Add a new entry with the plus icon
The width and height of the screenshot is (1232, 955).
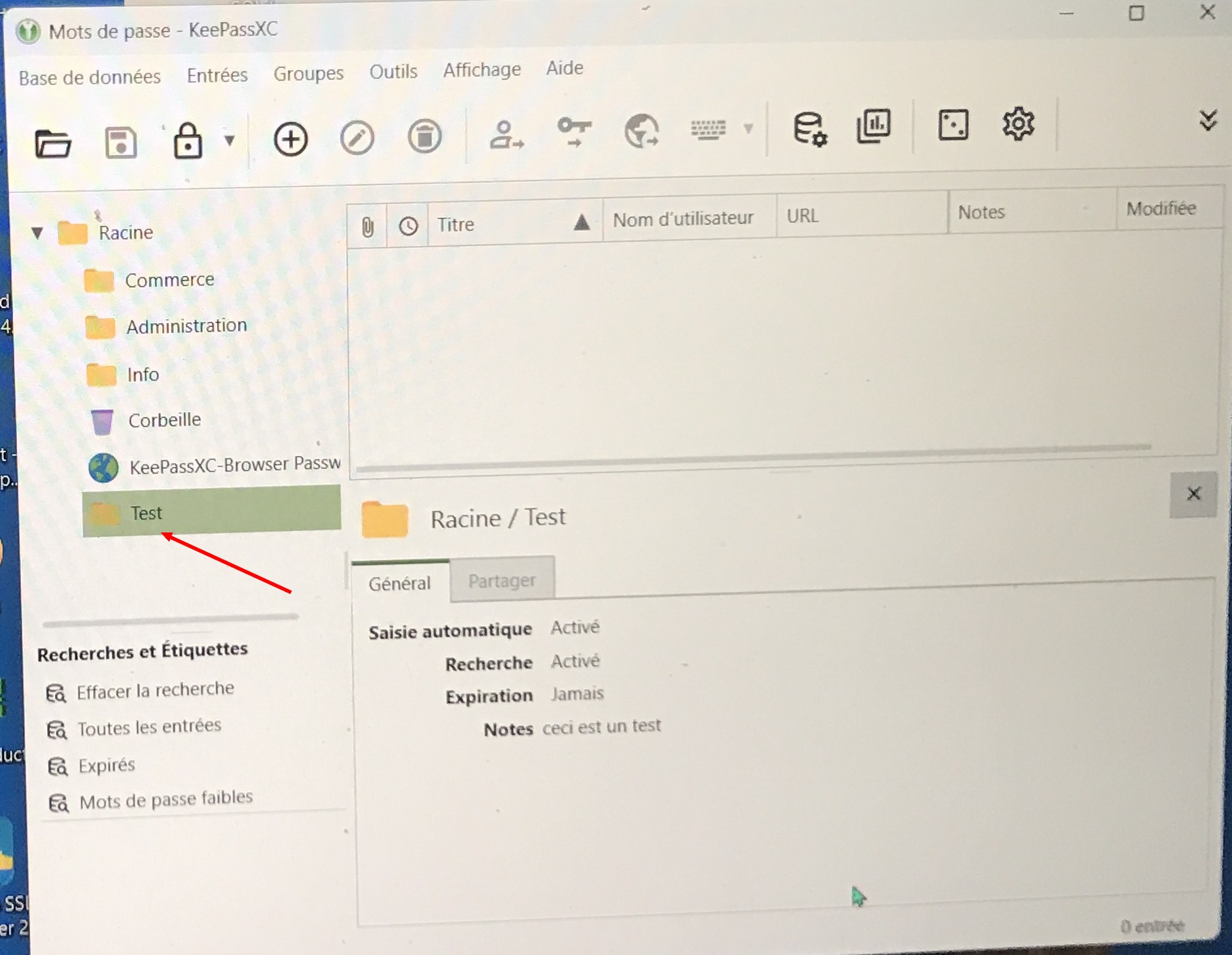[x=290, y=139]
